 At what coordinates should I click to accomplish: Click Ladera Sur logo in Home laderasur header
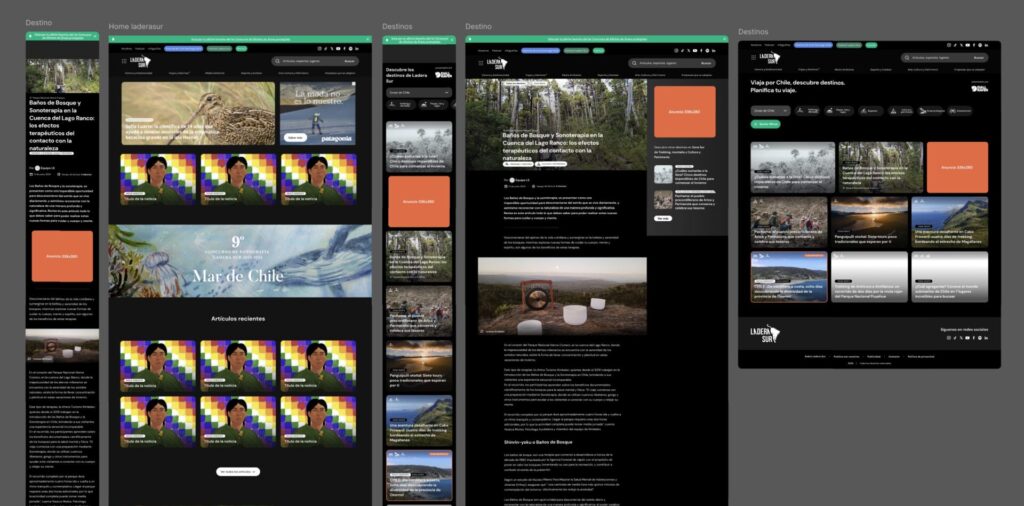pyautogui.click(x=140, y=61)
